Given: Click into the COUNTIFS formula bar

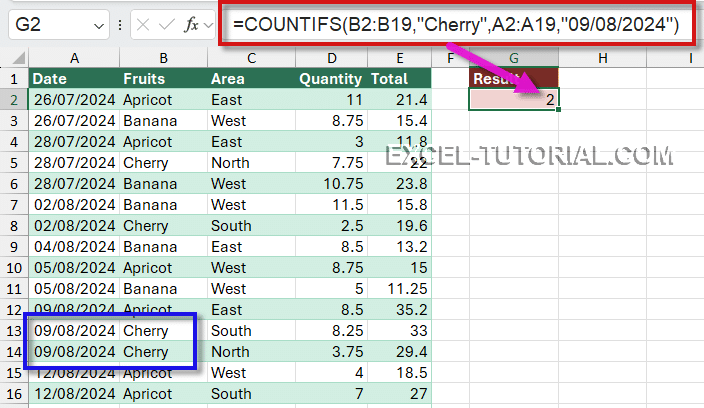Looking at the screenshot, I should [457, 24].
